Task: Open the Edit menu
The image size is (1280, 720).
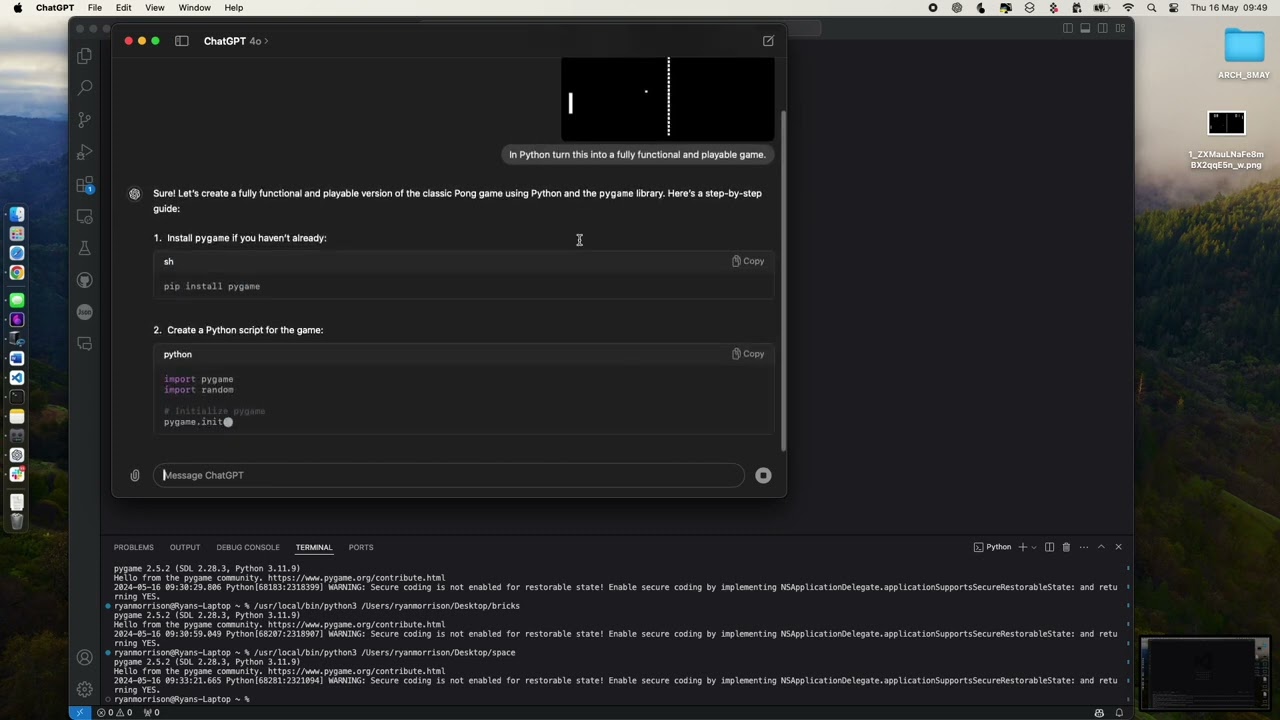Action: tap(123, 8)
